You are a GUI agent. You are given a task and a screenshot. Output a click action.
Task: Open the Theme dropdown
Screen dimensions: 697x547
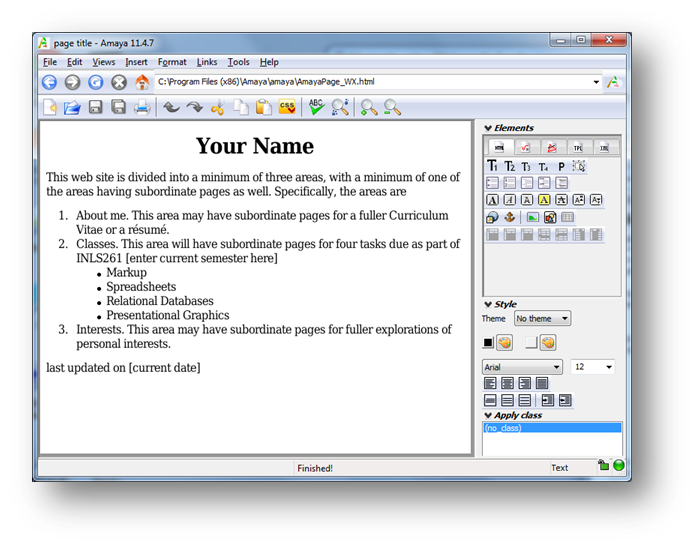pyautogui.click(x=542, y=319)
